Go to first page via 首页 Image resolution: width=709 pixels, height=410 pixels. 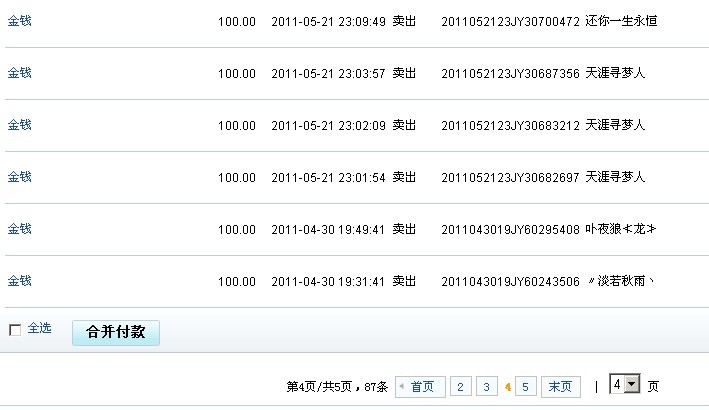coord(421,387)
